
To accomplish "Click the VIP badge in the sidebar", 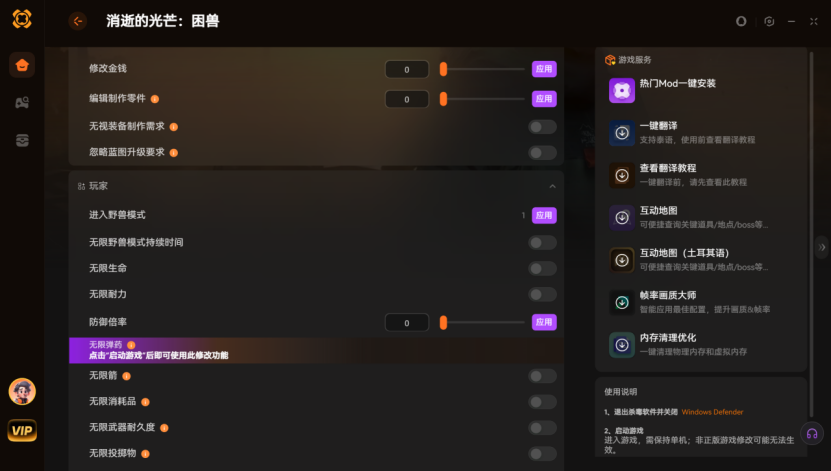I will click(22, 430).
